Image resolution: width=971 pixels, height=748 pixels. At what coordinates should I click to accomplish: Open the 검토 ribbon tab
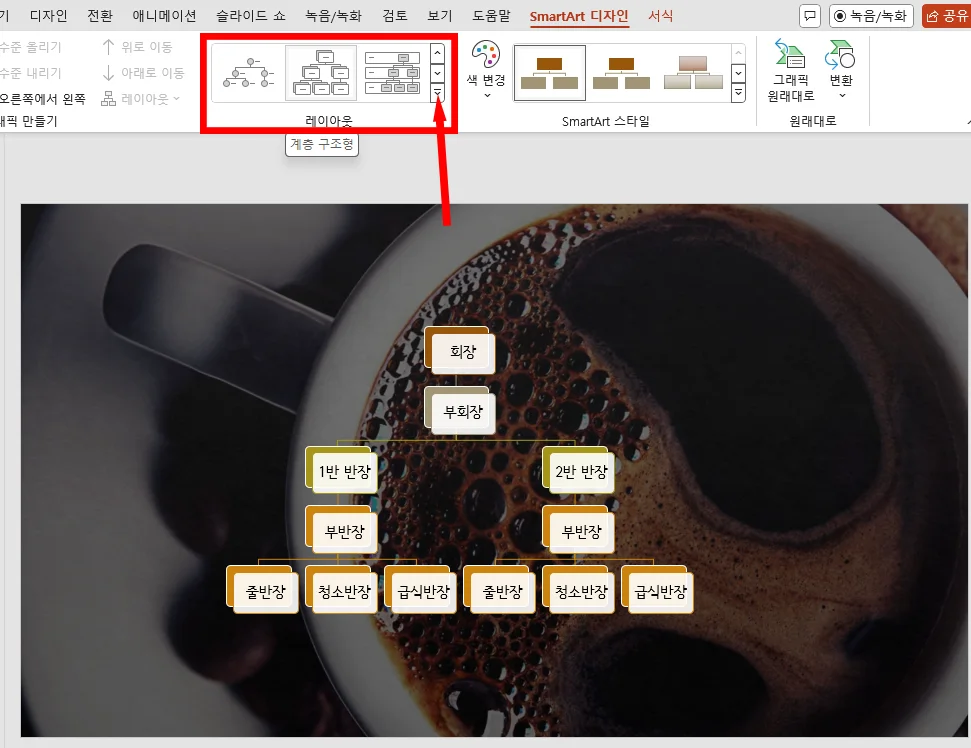394,15
